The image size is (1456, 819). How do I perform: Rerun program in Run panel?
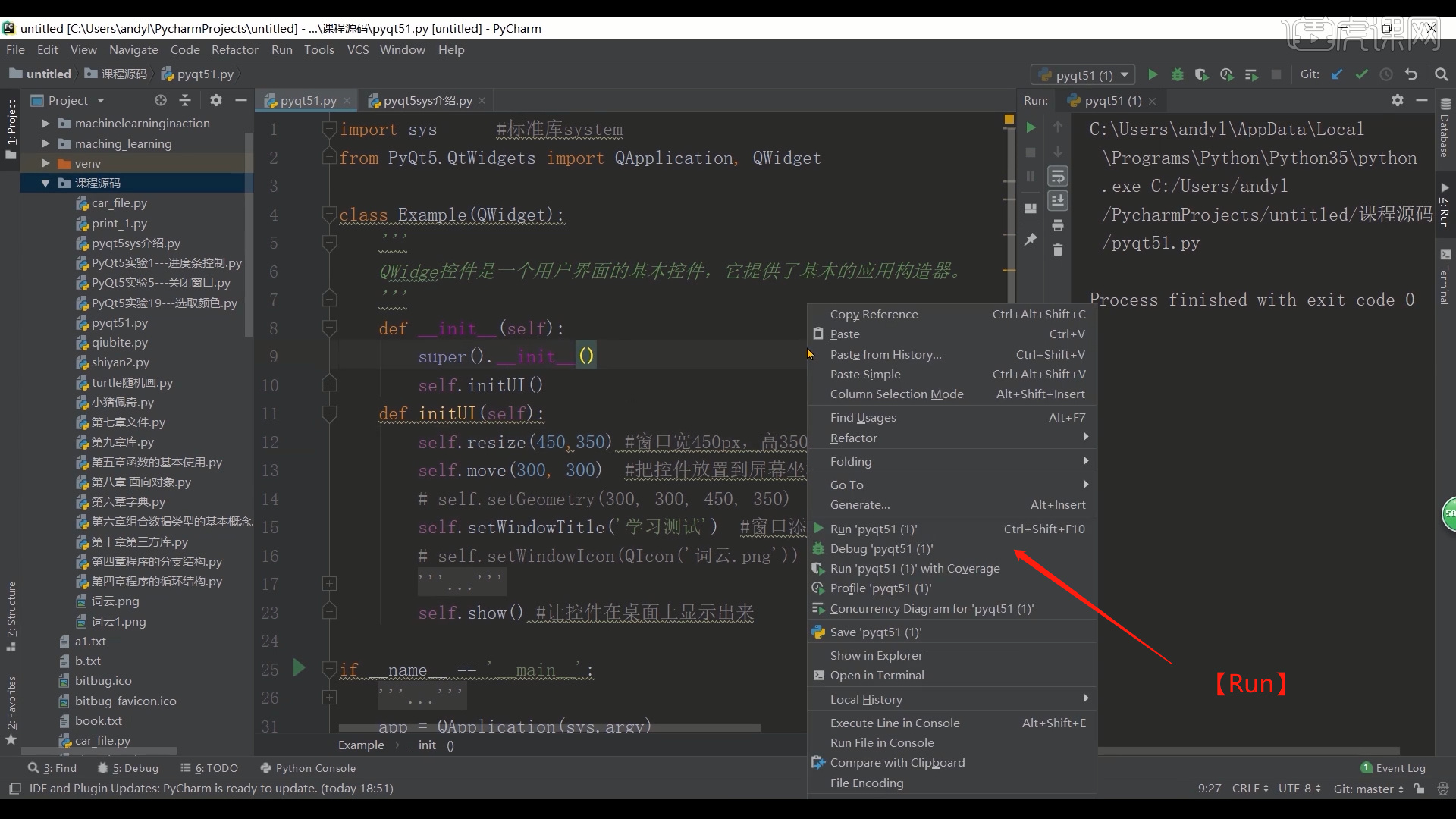(1031, 127)
